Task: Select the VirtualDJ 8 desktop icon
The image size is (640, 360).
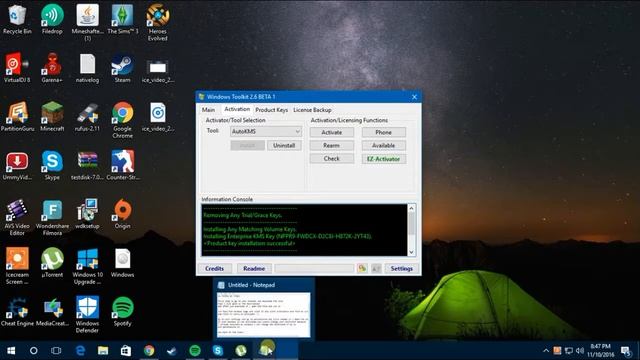Action: 17,68
